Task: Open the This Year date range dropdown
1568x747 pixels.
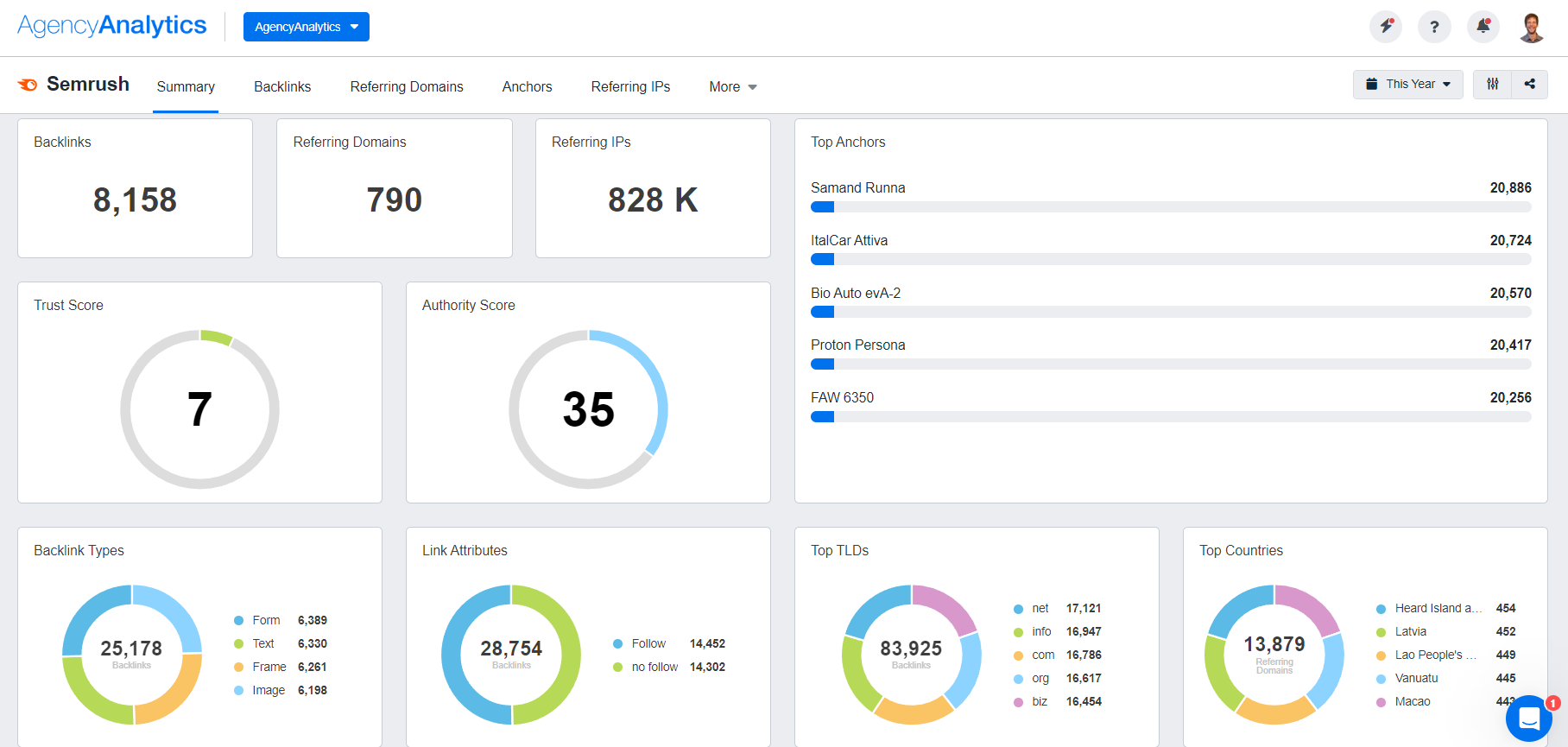Action: (x=1407, y=85)
